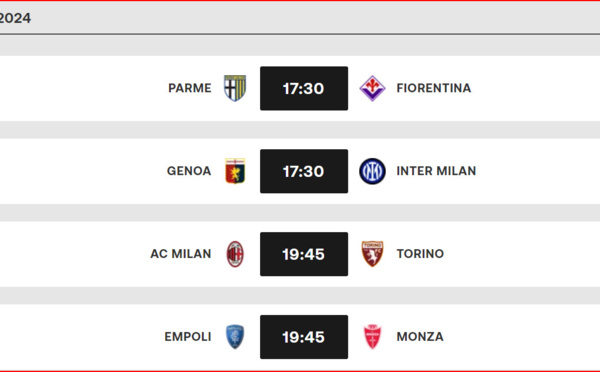Click the AC Milan crest
600x372 pixels.
[235, 254]
